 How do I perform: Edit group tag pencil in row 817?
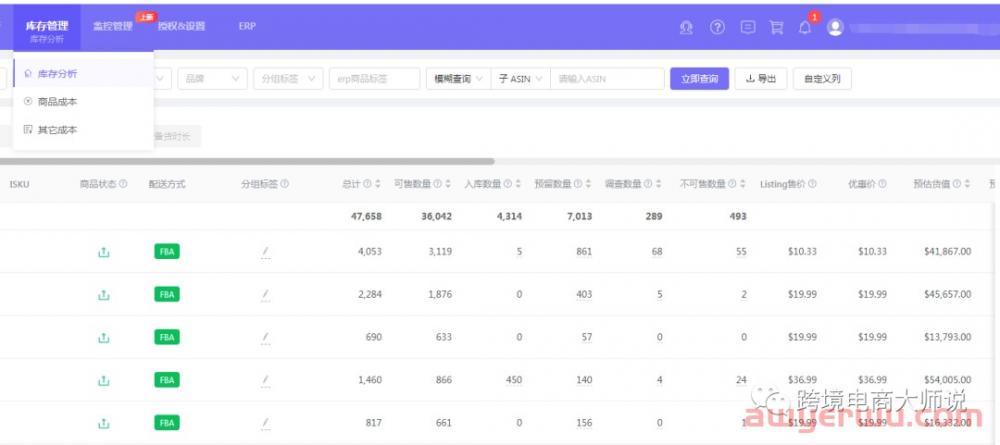point(265,423)
